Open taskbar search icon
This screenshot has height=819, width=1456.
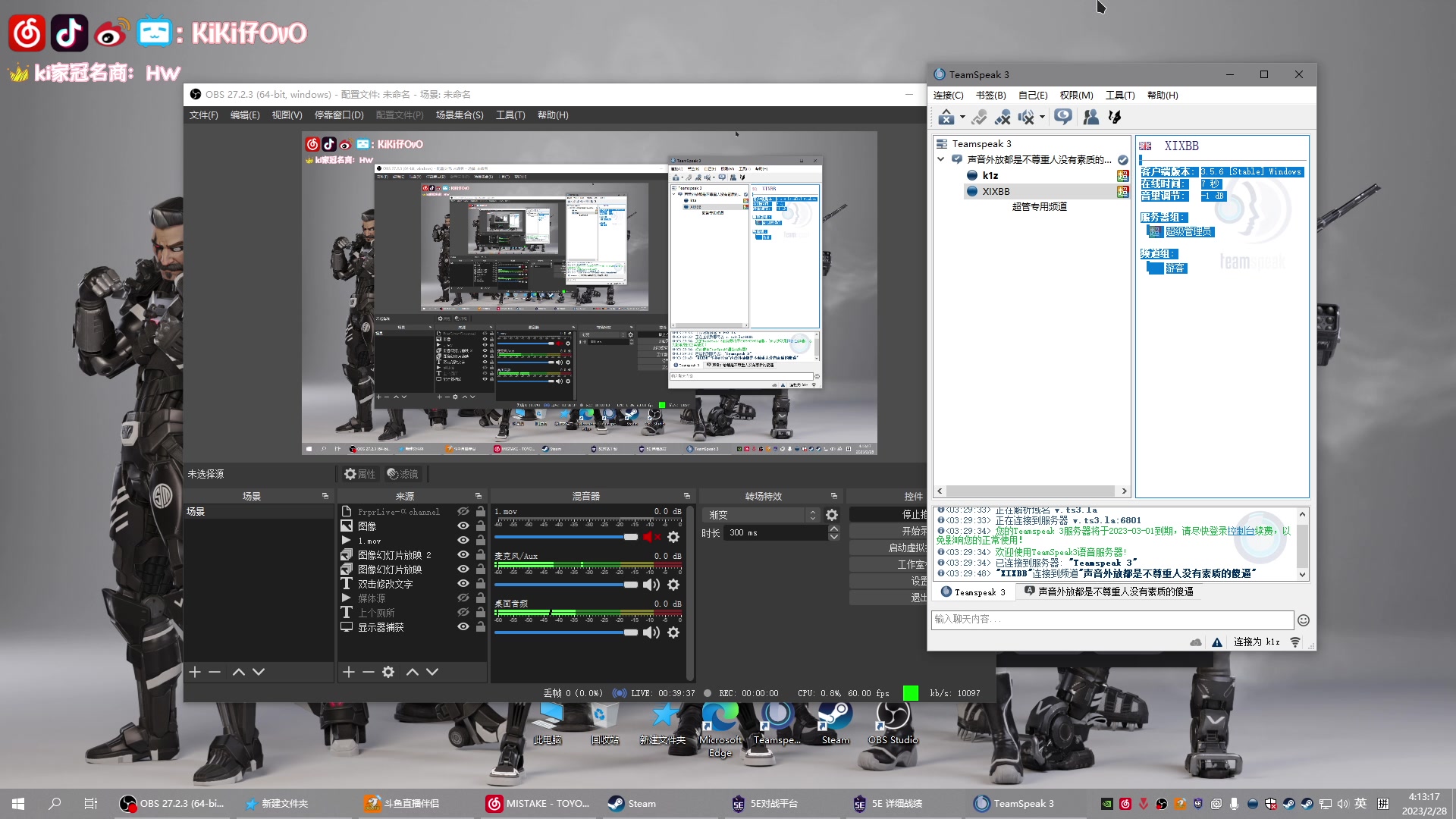pyautogui.click(x=55, y=804)
